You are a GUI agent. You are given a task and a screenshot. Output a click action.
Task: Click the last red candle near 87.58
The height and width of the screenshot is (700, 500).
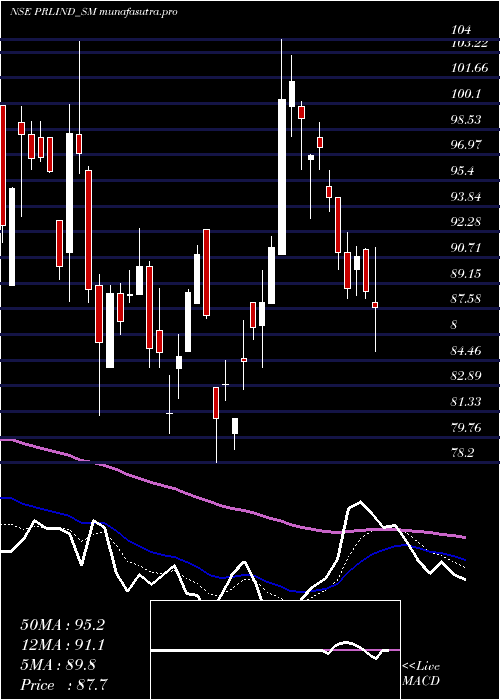click(x=375, y=305)
